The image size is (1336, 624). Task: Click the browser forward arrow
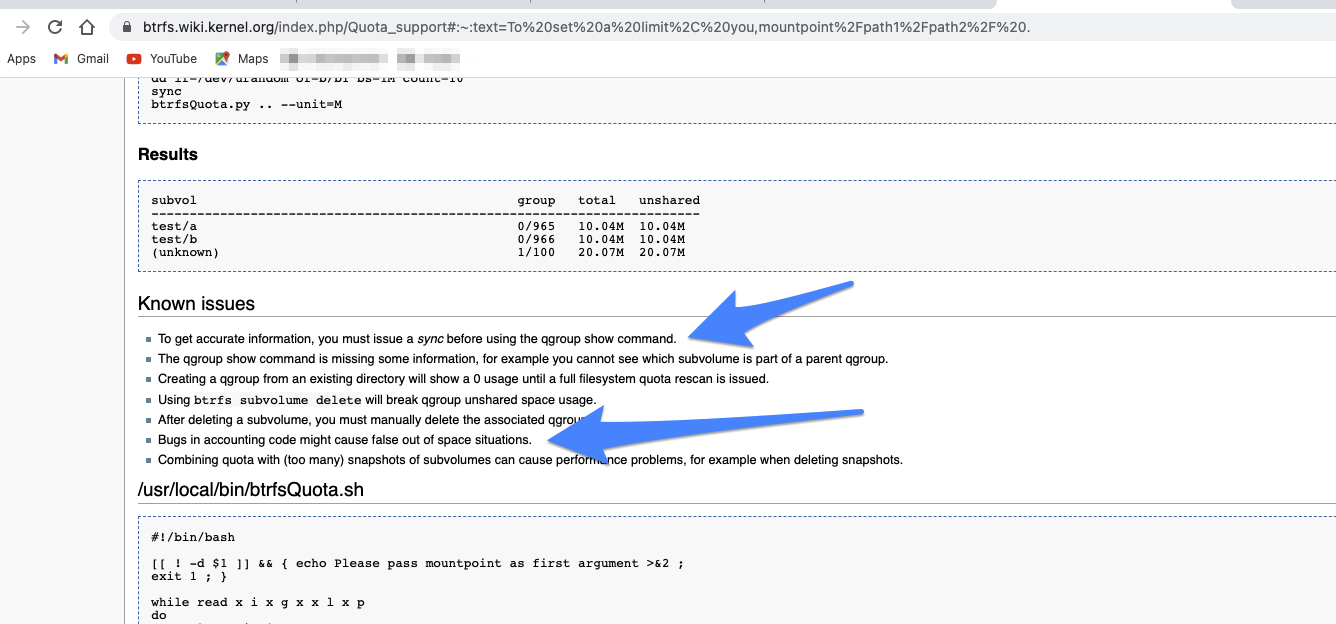(x=23, y=27)
